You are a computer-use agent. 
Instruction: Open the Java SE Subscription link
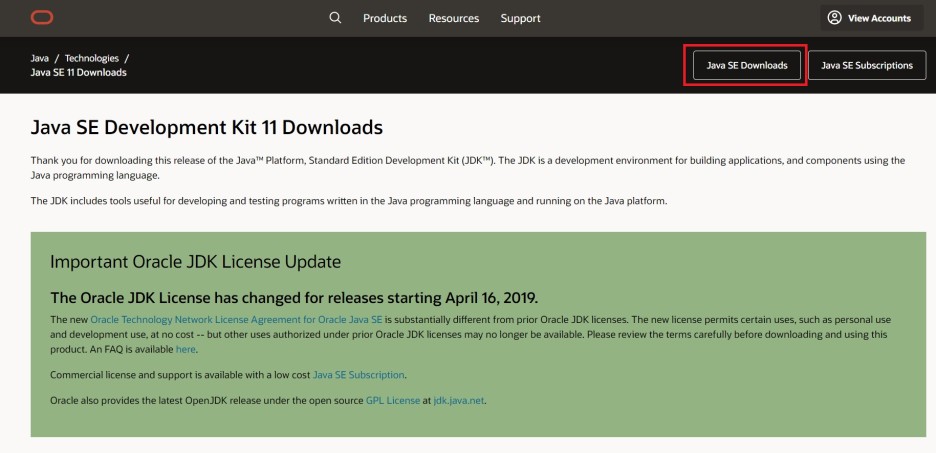coord(359,375)
